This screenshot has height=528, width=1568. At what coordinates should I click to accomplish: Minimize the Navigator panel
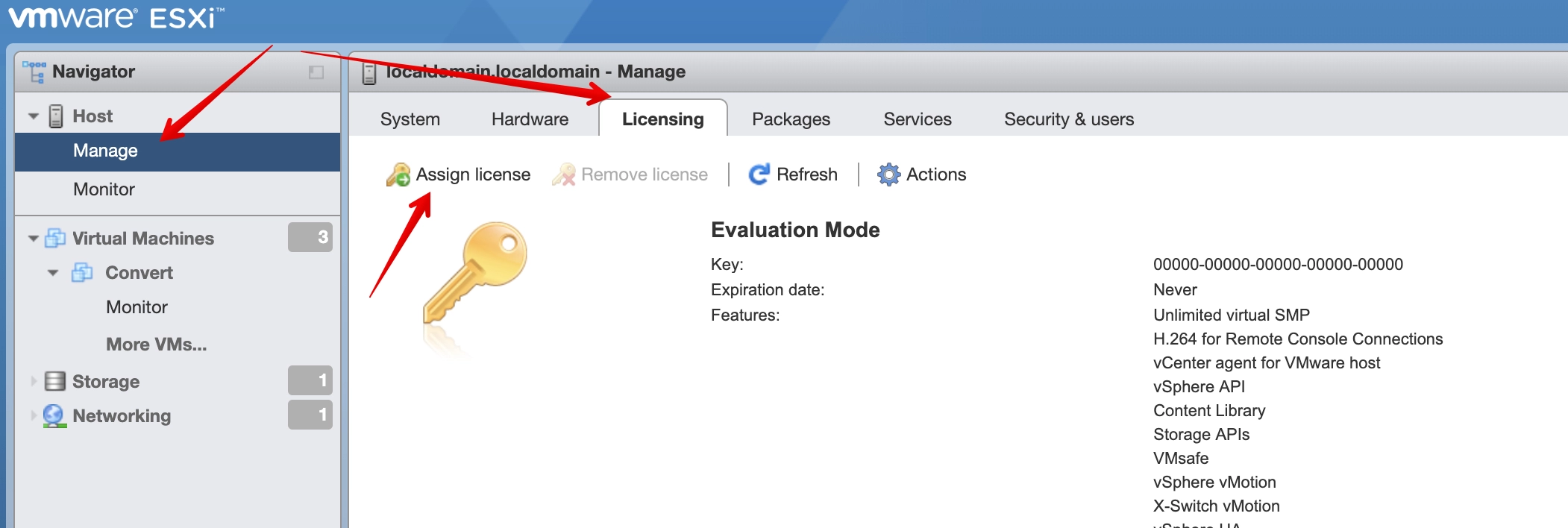[x=316, y=72]
